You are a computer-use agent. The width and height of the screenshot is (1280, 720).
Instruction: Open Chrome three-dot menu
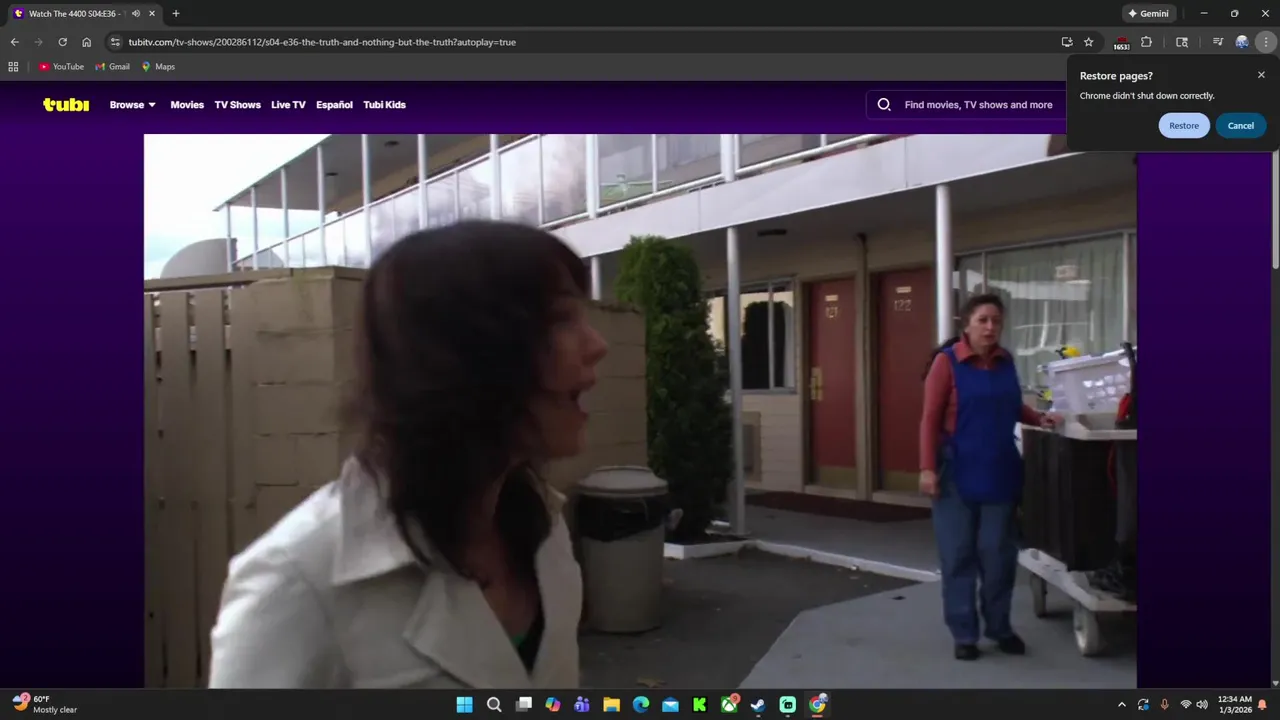point(1266,42)
